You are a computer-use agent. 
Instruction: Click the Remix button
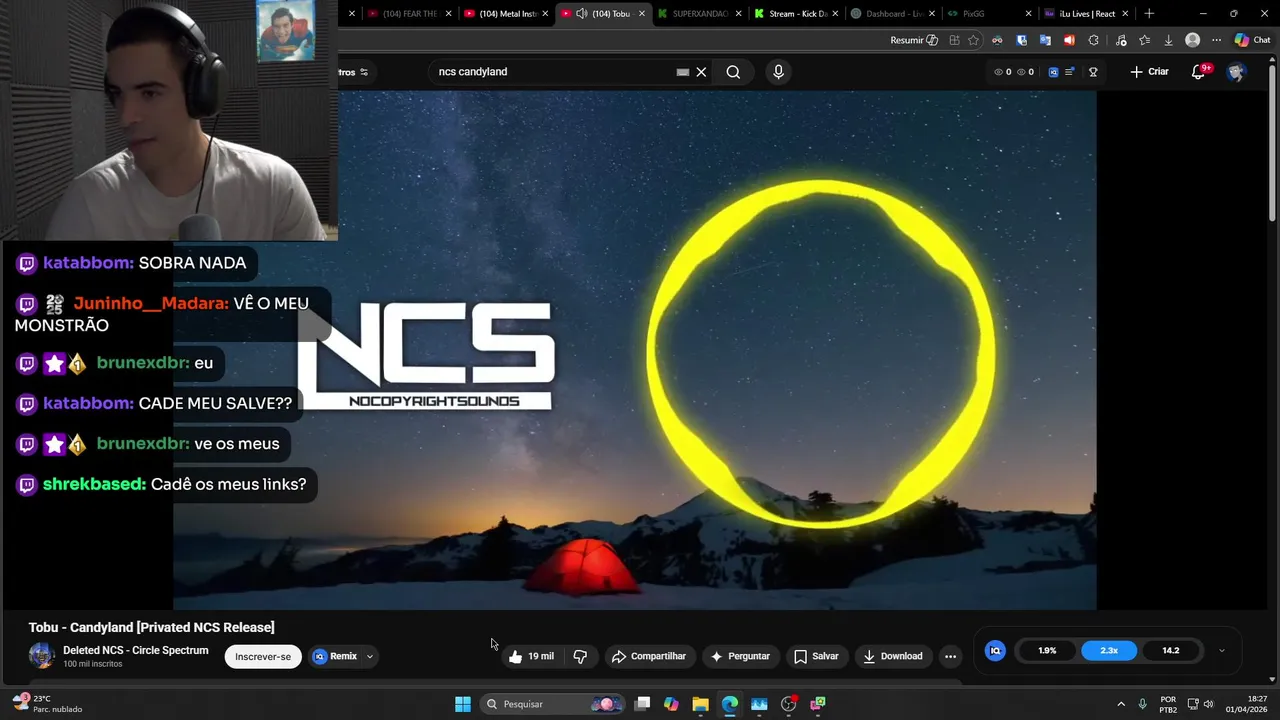[334, 657]
